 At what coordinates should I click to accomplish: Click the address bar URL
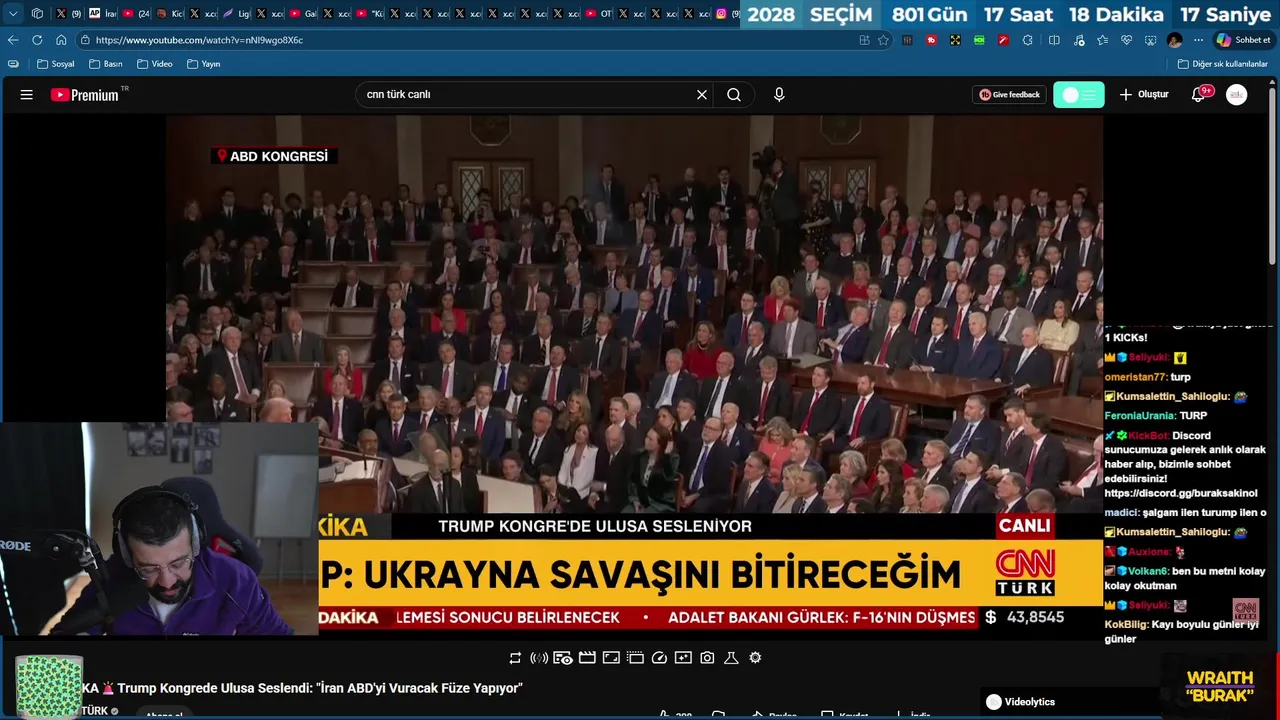point(200,40)
